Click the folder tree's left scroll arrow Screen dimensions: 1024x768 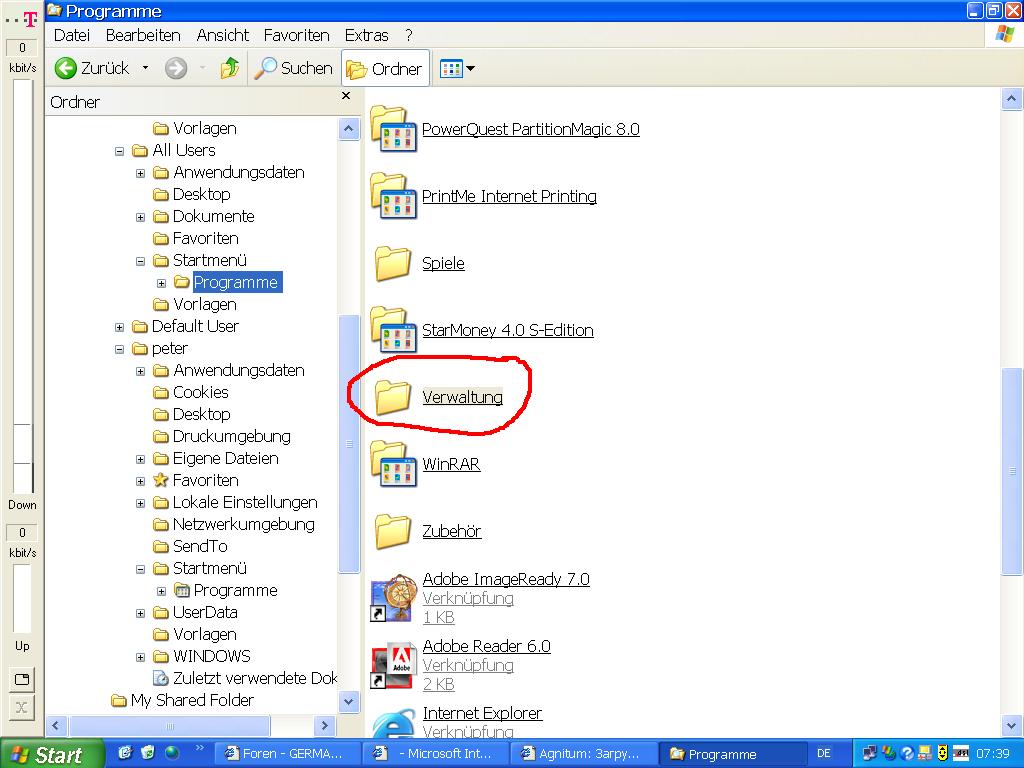click(x=56, y=726)
